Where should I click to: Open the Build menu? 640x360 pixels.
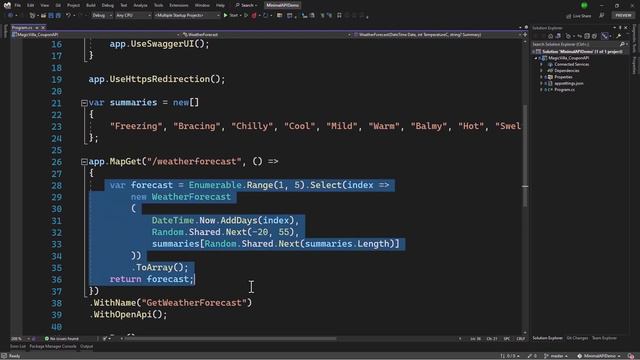click(91, 5)
